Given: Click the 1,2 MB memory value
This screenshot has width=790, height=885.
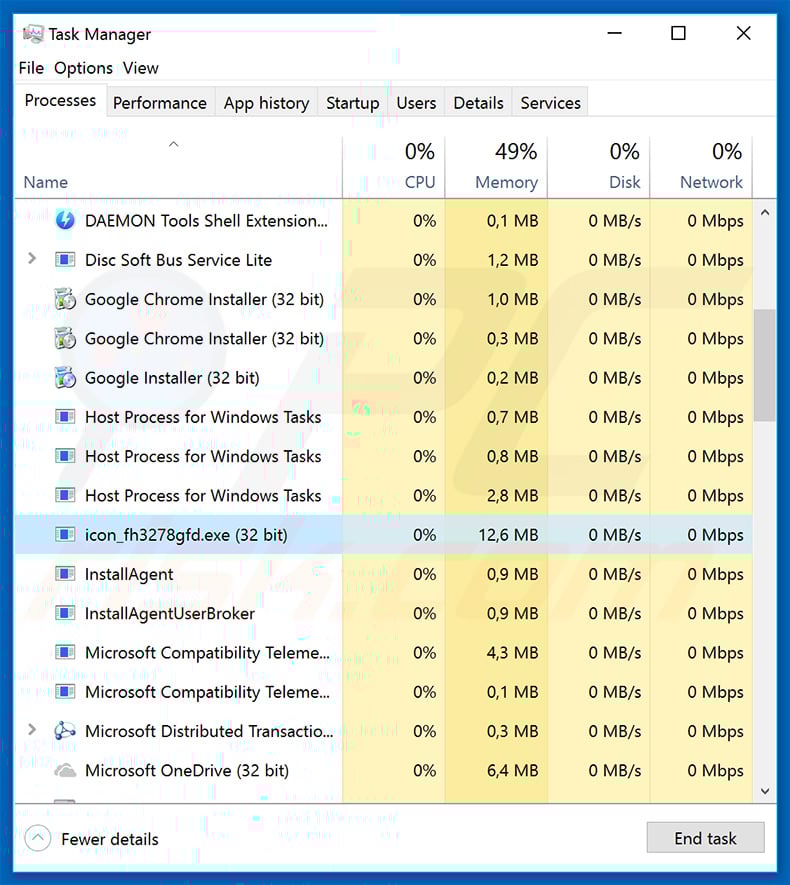Looking at the screenshot, I should [x=512, y=260].
